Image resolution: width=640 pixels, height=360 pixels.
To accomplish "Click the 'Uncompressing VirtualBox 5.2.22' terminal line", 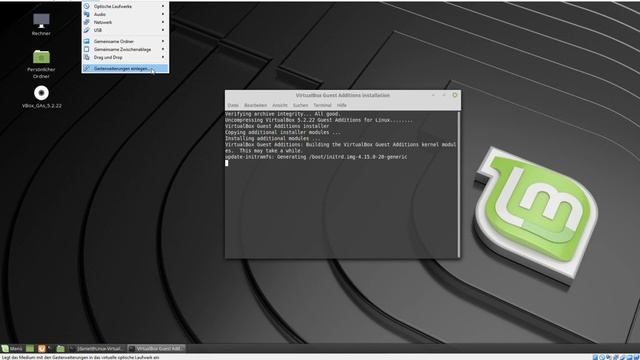I will 319,120.
